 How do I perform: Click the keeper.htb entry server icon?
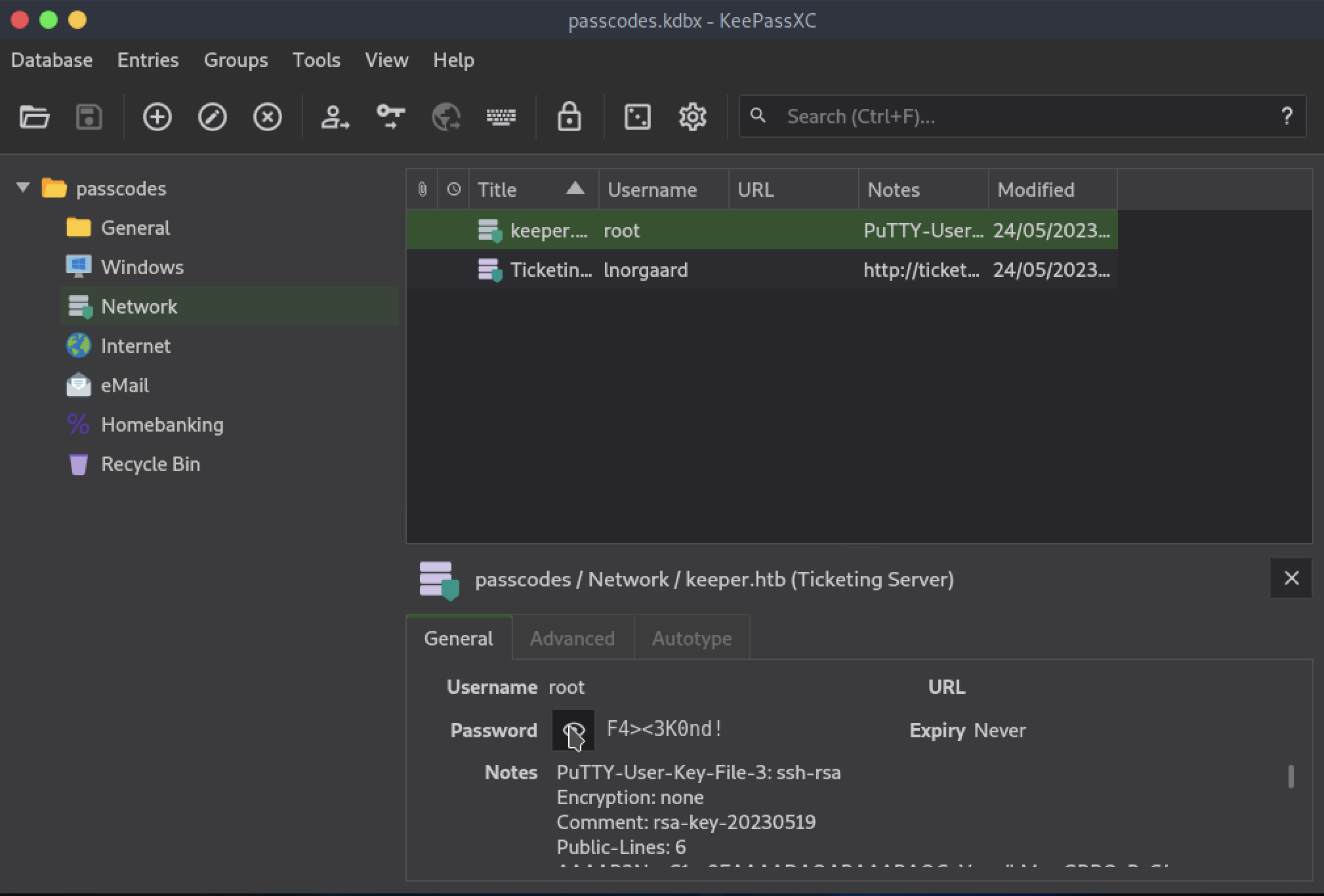(489, 231)
